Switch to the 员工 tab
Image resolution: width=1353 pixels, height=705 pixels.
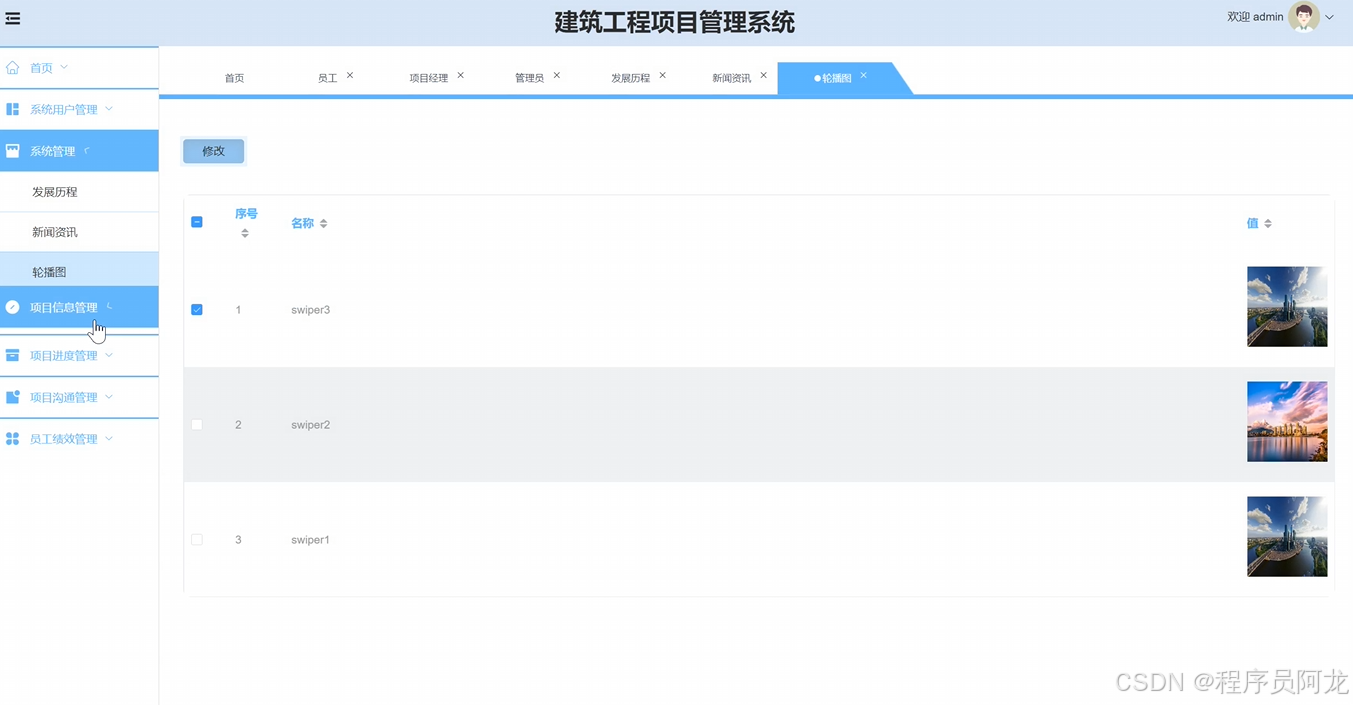coord(329,76)
